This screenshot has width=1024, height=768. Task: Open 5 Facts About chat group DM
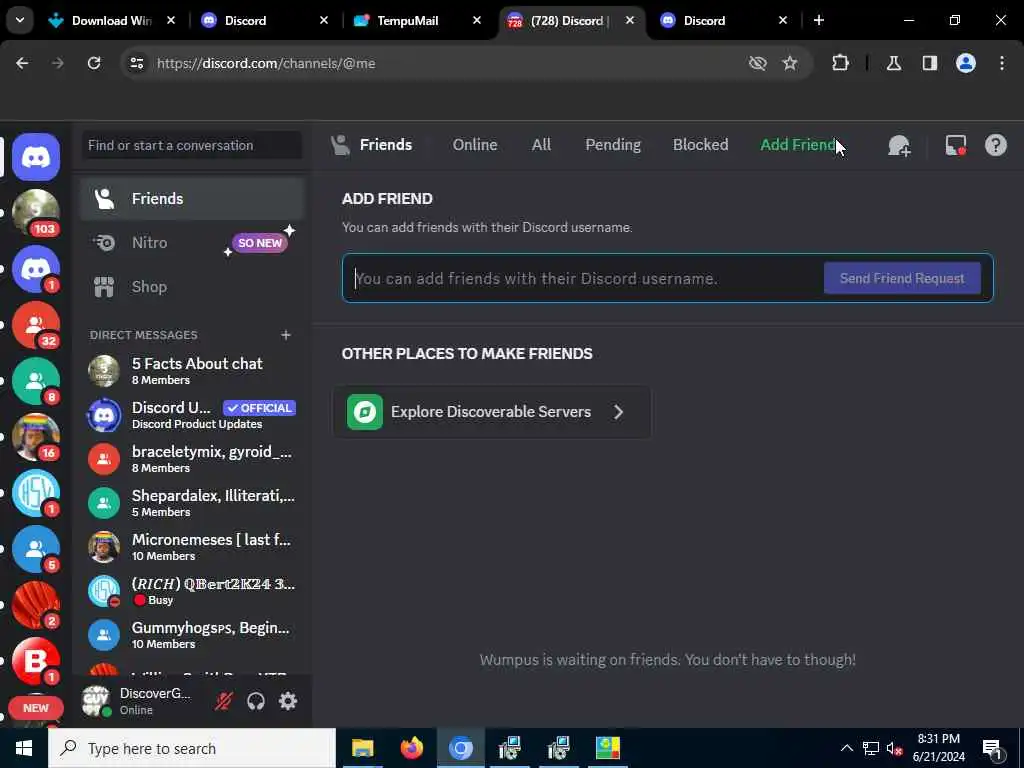[x=192, y=371]
